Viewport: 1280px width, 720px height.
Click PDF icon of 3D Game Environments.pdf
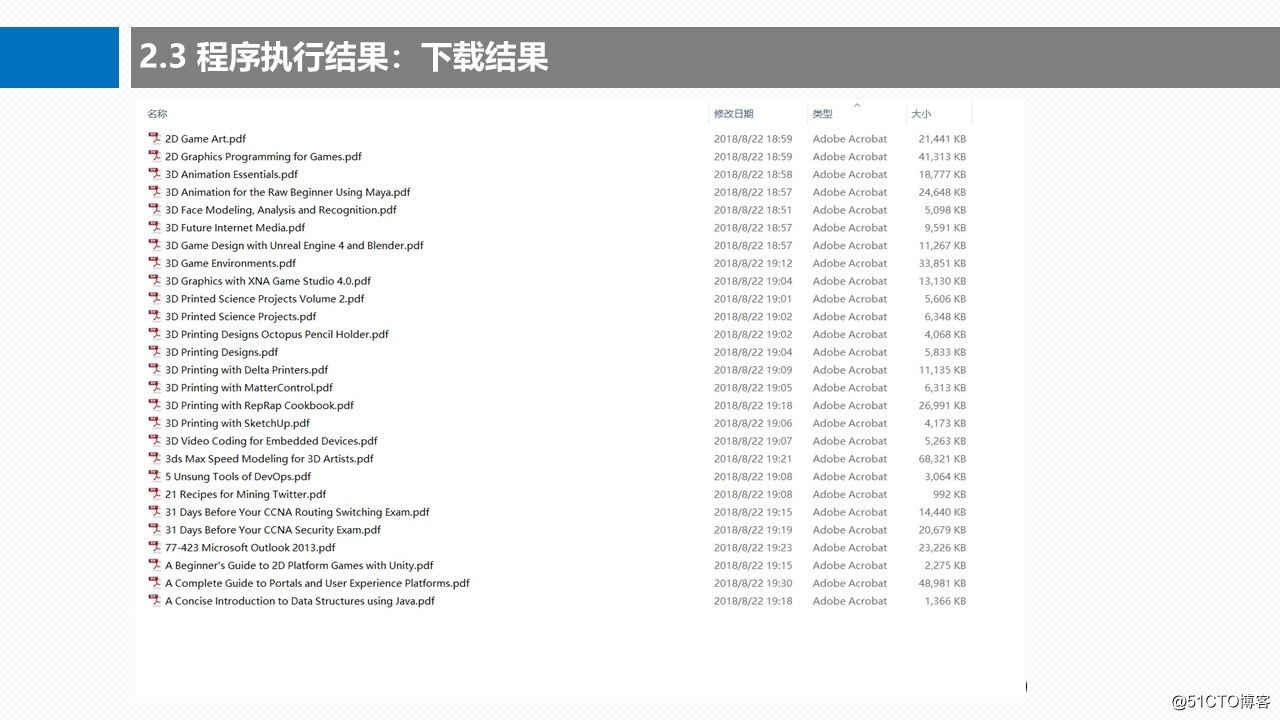click(x=155, y=263)
